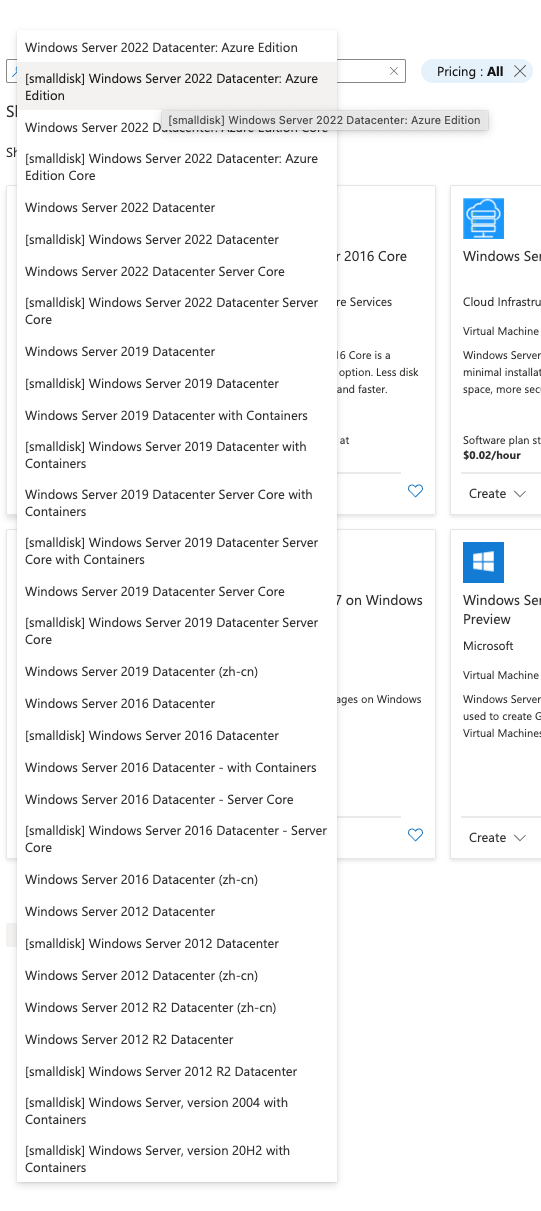Remove the Pricing : All filter
The image size is (541, 1211).
pyautogui.click(x=520, y=71)
